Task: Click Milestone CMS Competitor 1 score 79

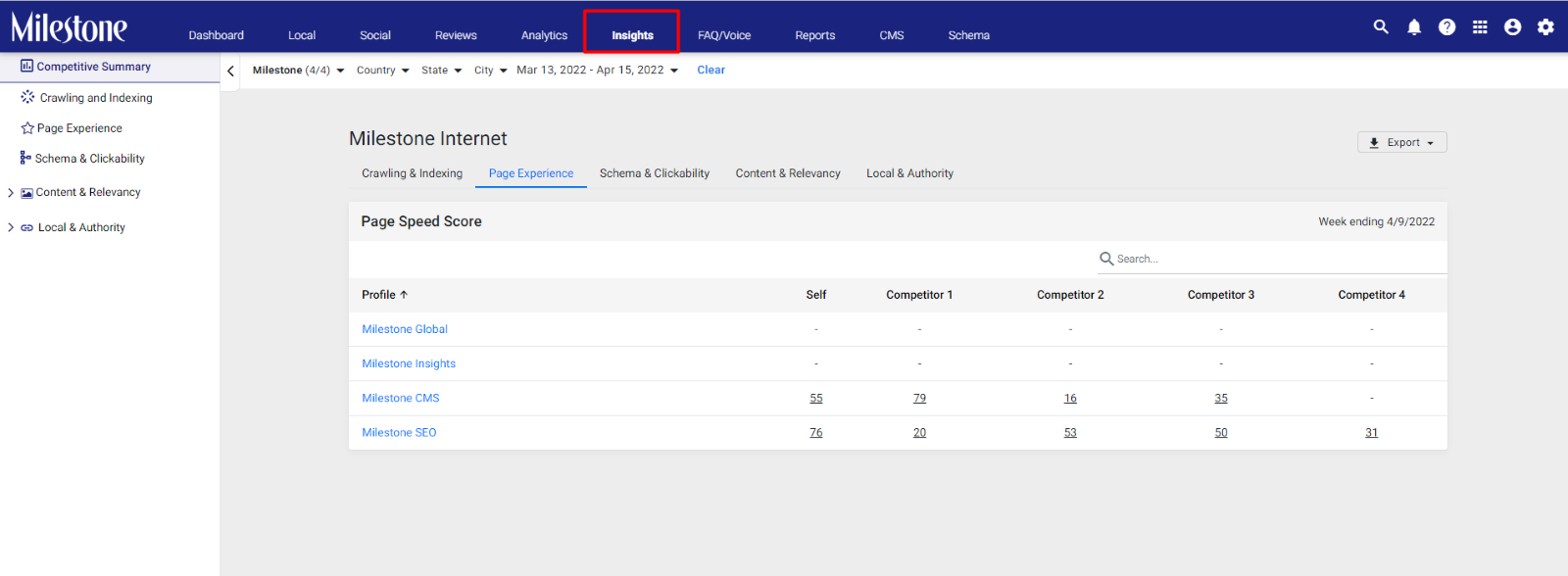Action: 919,399
